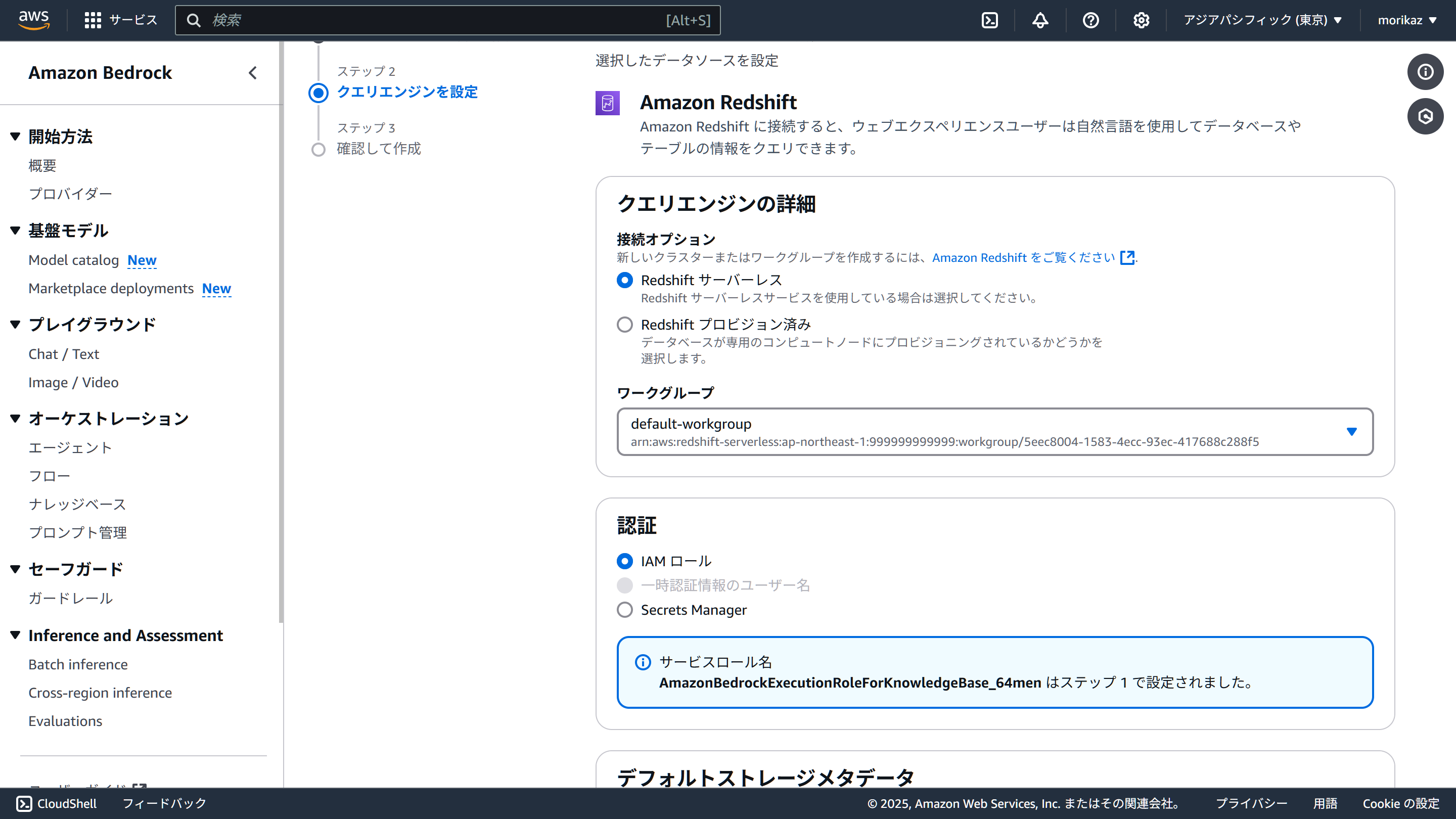The width and height of the screenshot is (1456, 819).
Task: Open the notifications bell icon
Action: (x=1040, y=20)
